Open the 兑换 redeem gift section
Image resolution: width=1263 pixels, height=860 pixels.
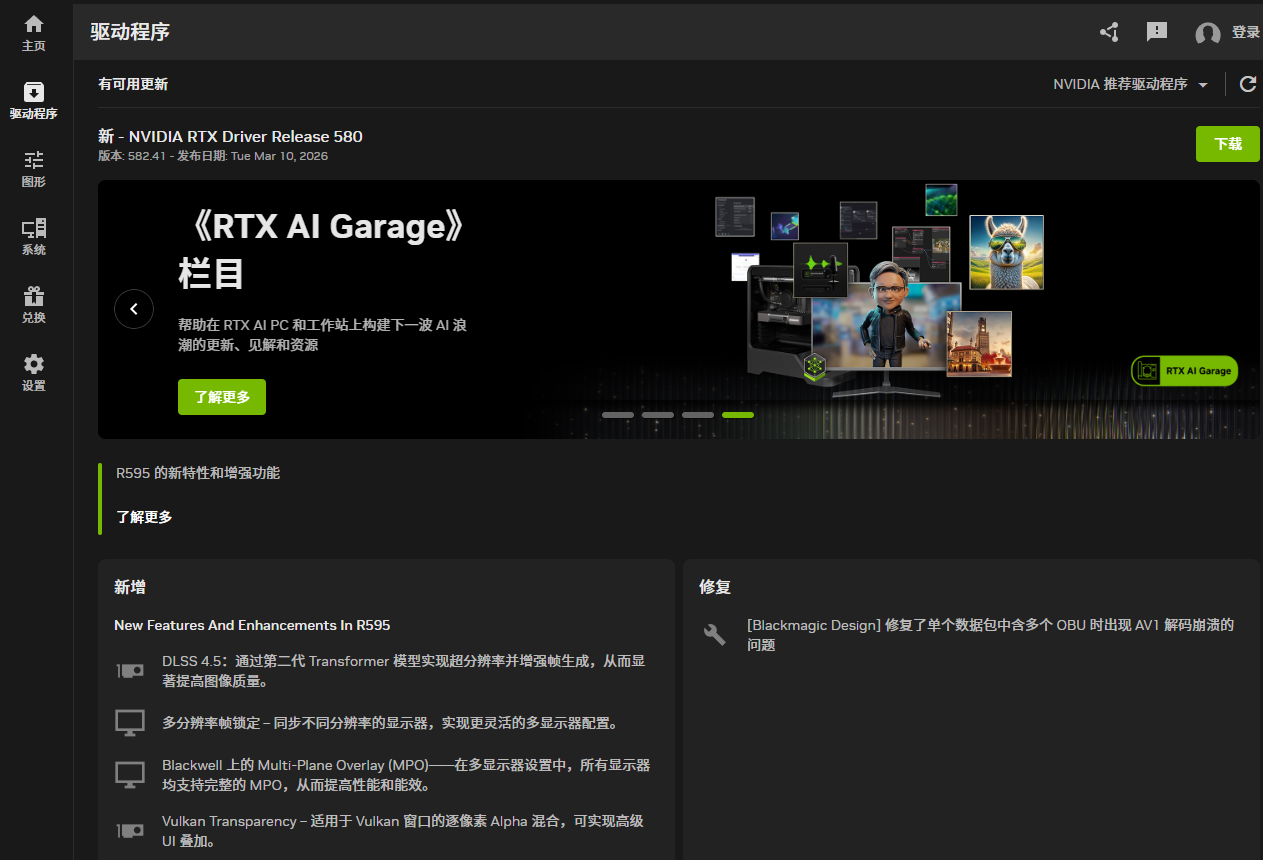click(34, 305)
